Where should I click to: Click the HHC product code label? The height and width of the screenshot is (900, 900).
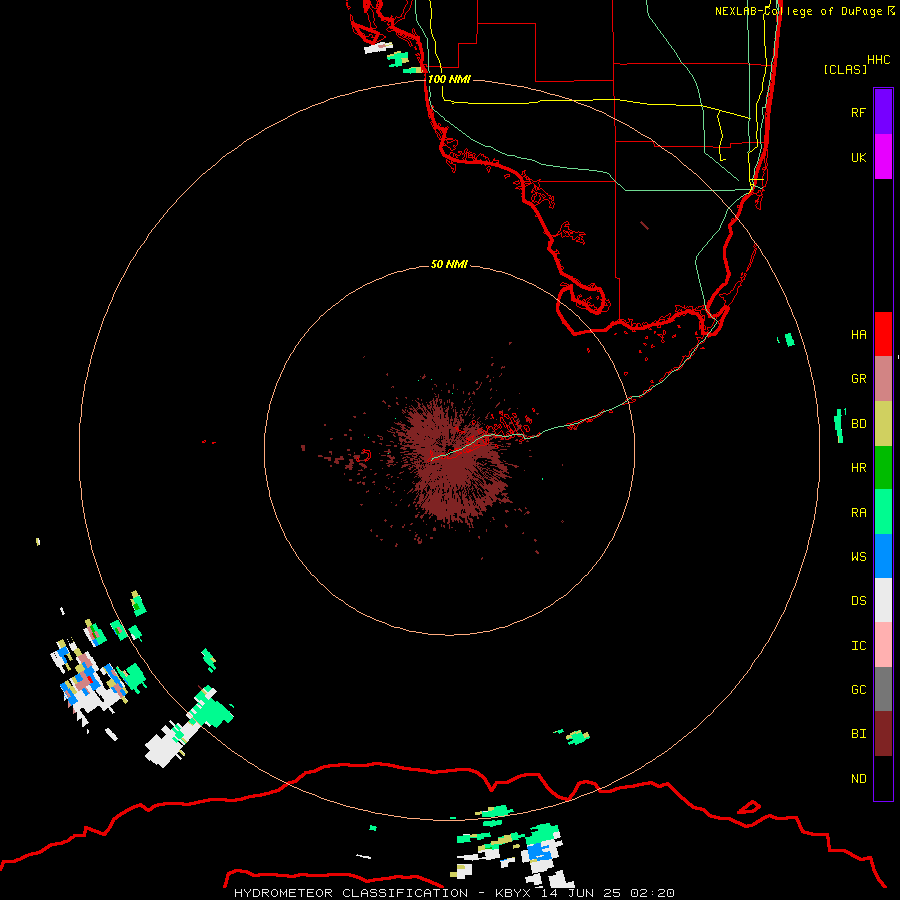coord(879,60)
